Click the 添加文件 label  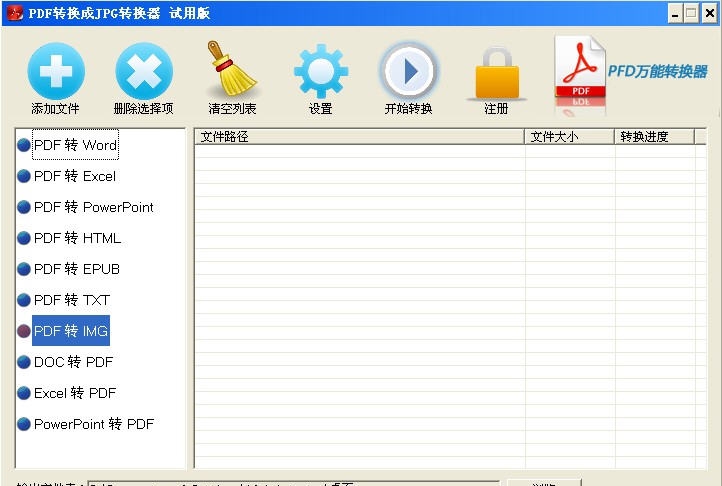[55, 109]
